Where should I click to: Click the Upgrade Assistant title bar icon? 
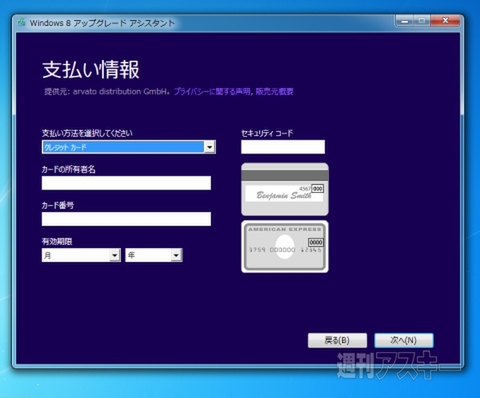tap(22, 23)
